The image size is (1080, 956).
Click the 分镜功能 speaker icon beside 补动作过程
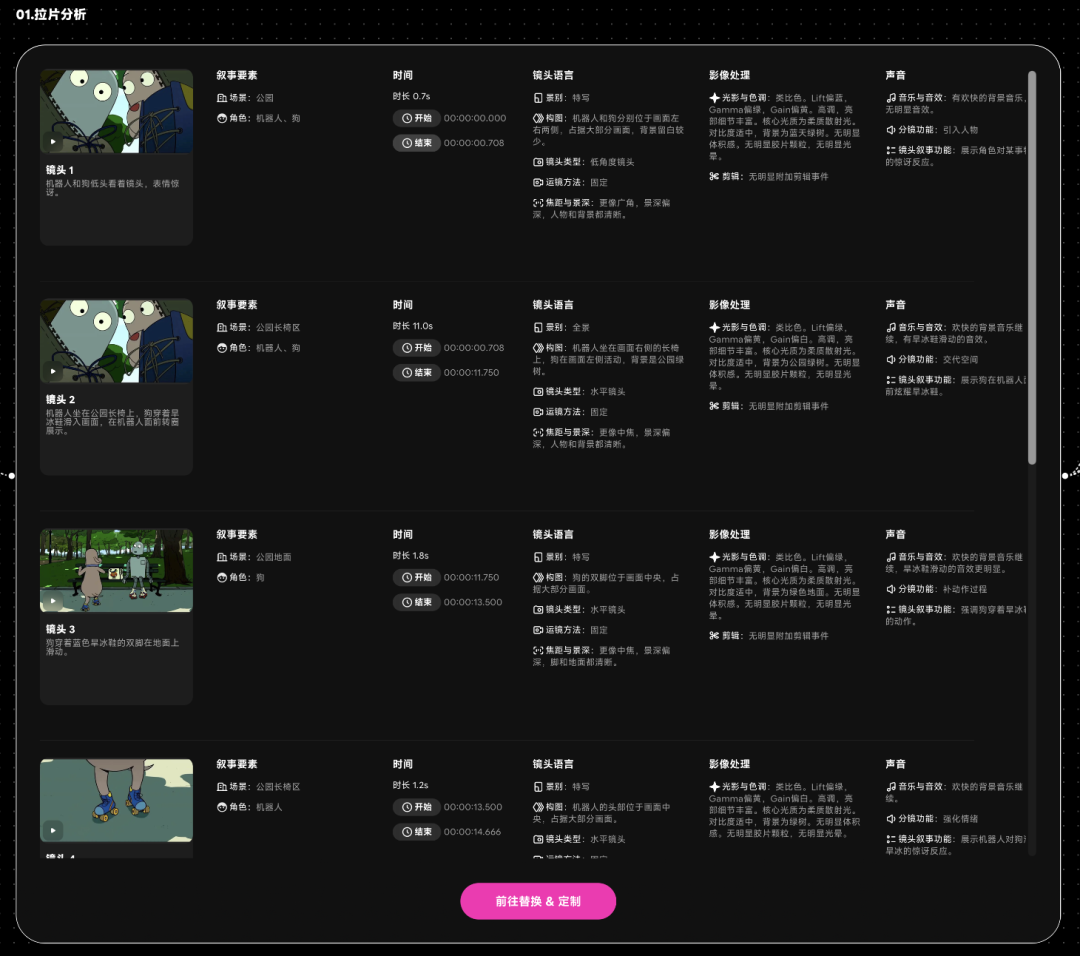click(891, 589)
